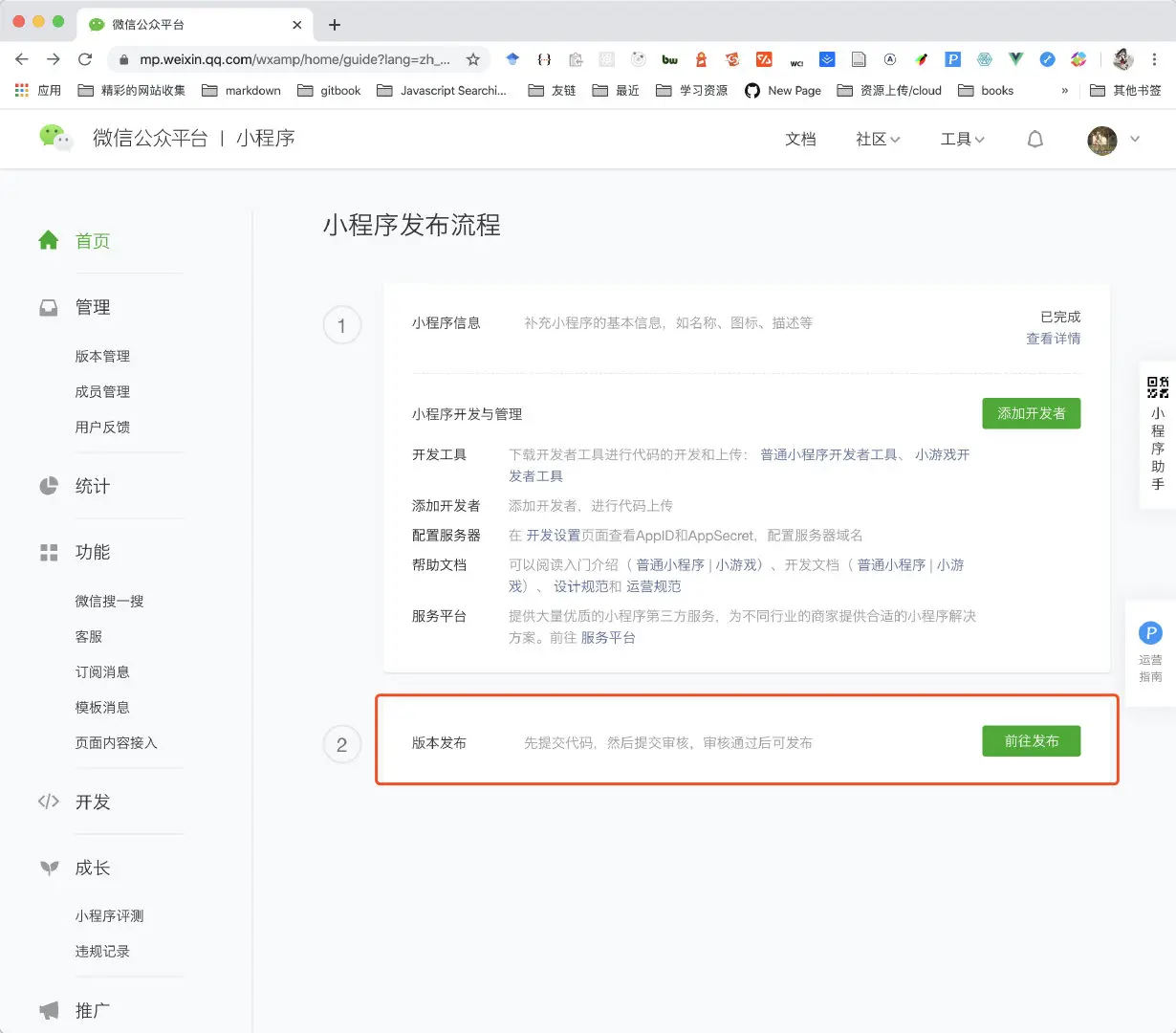Open 订阅消息 in the sidebar
The image size is (1176, 1033).
click(x=102, y=672)
